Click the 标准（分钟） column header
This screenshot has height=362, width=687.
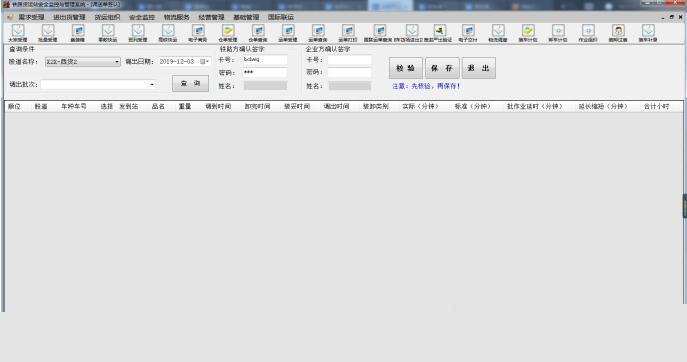[473, 106]
